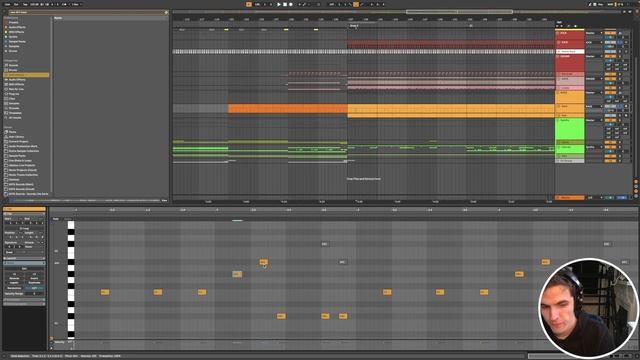This screenshot has height=360, width=640.
Task: Select Audio Effects in Collections
Action: (17, 27)
